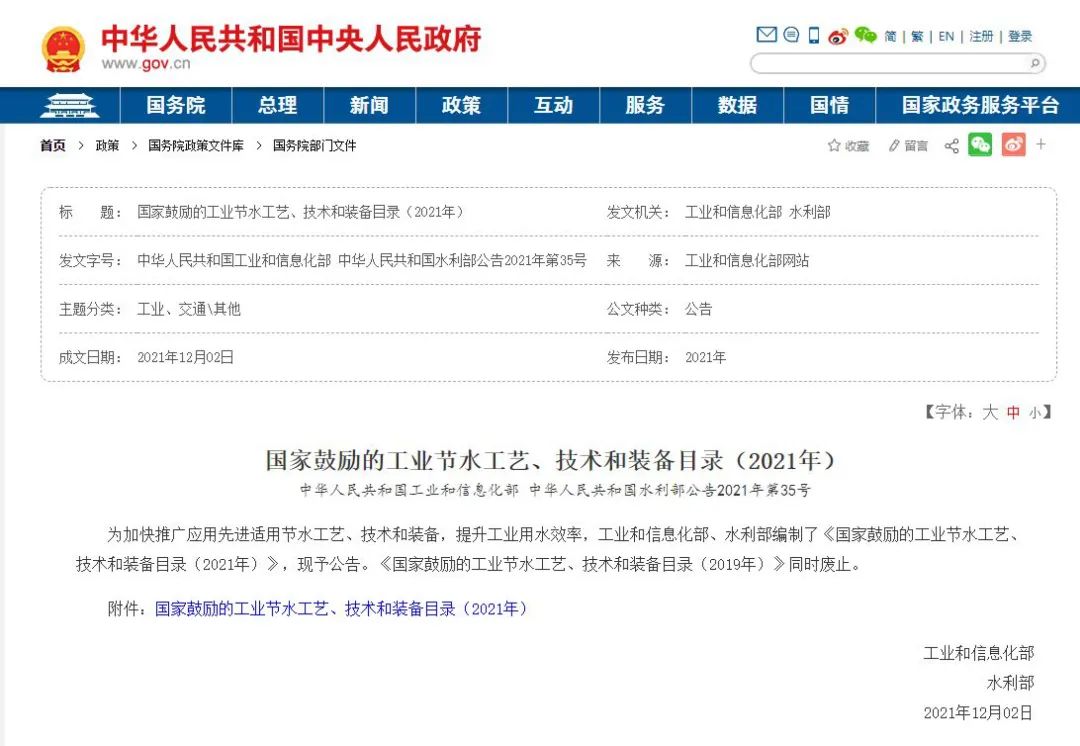The image size is (1080, 746).
Task: Open the 国情 menu
Action: click(x=829, y=105)
